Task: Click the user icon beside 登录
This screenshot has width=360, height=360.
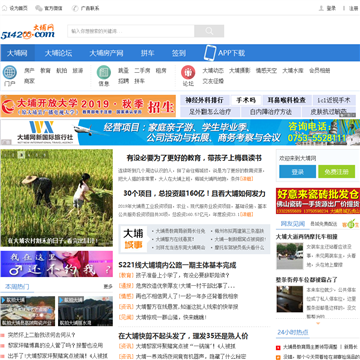Action: (x=321, y=8)
